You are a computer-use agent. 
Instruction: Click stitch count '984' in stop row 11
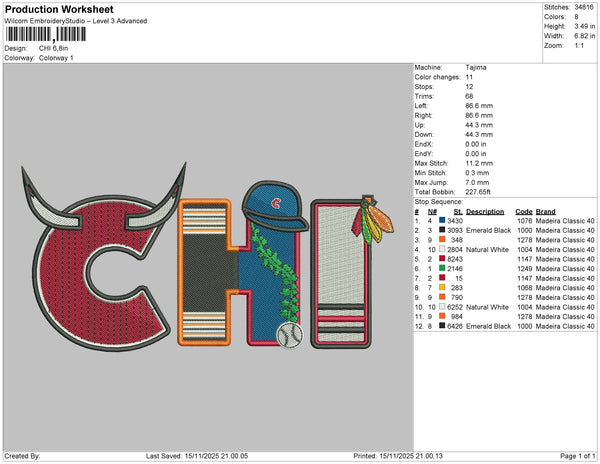pyautogui.click(x=457, y=316)
